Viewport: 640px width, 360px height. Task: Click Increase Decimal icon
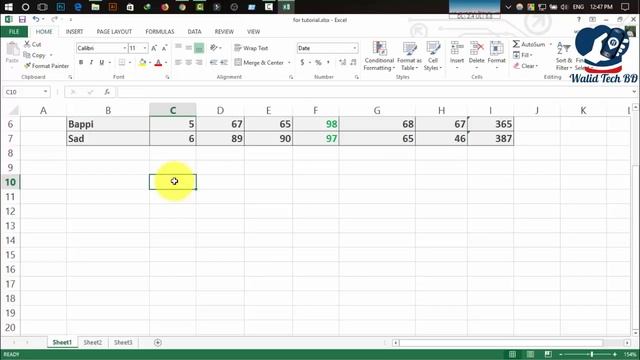(x=342, y=62)
